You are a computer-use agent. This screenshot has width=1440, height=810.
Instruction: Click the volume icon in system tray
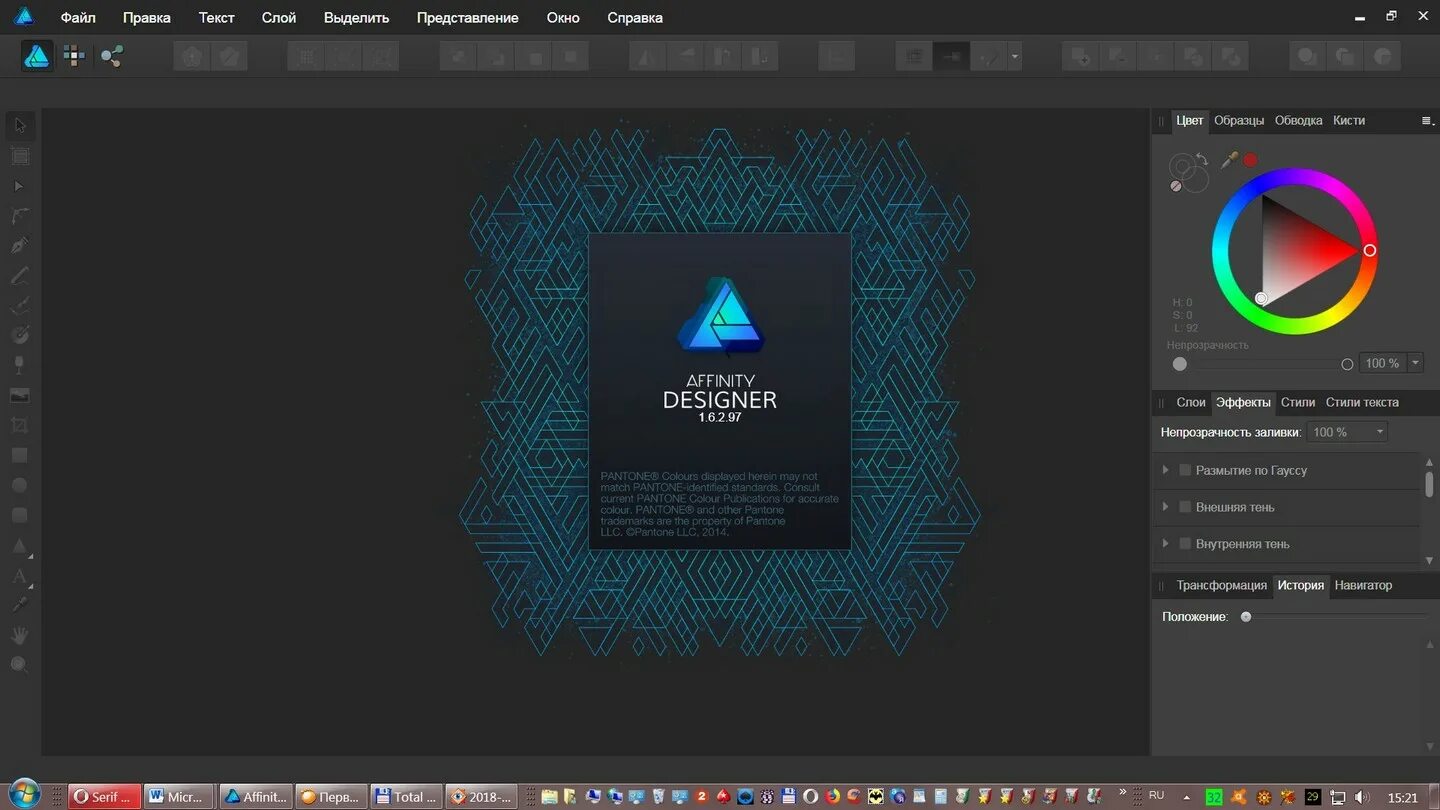1361,797
